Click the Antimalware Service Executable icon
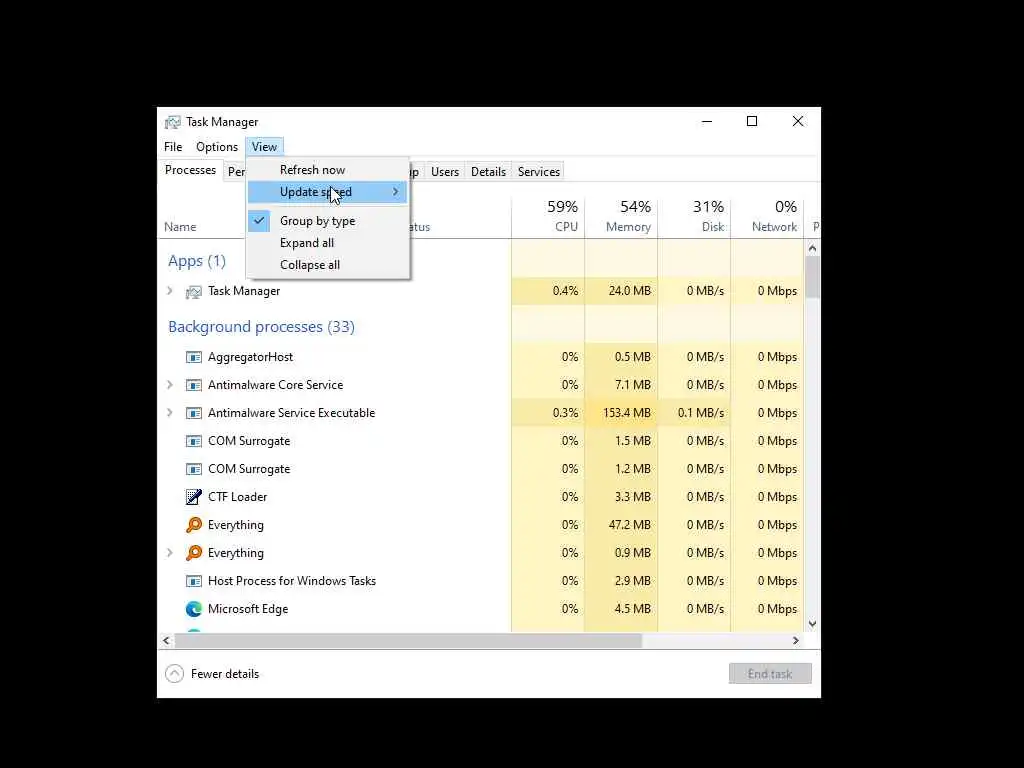Image resolution: width=1024 pixels, height=768 pixels. [x=193, y=413]
